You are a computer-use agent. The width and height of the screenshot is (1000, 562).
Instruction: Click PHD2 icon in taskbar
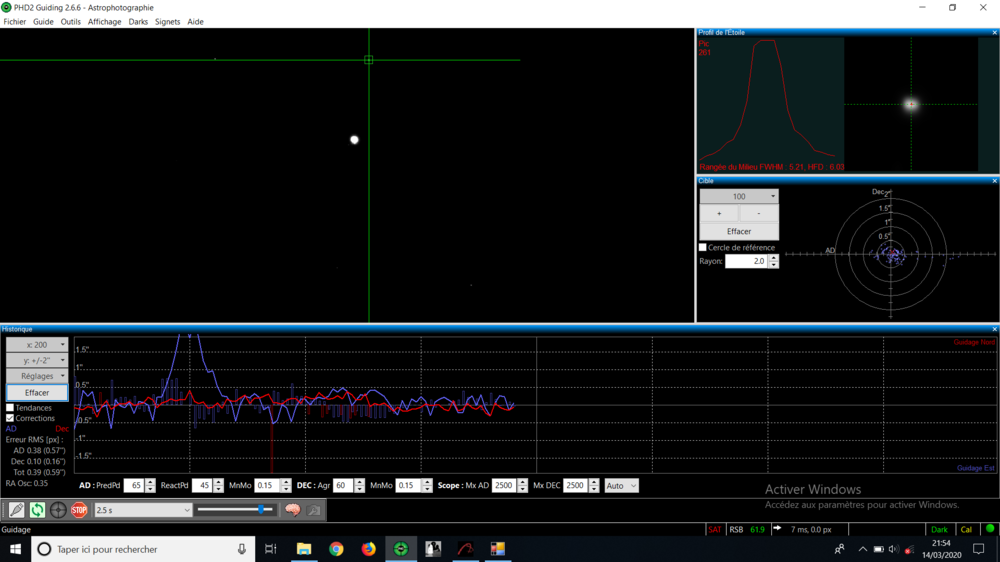pyautogui.click(x=401, y=549)
